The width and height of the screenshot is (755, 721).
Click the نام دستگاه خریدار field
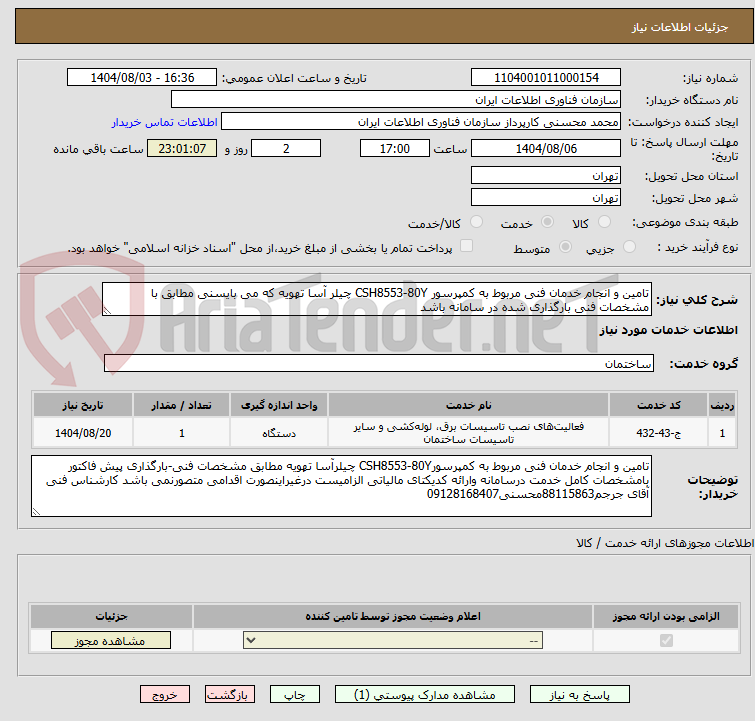click(x=396, y=100)
